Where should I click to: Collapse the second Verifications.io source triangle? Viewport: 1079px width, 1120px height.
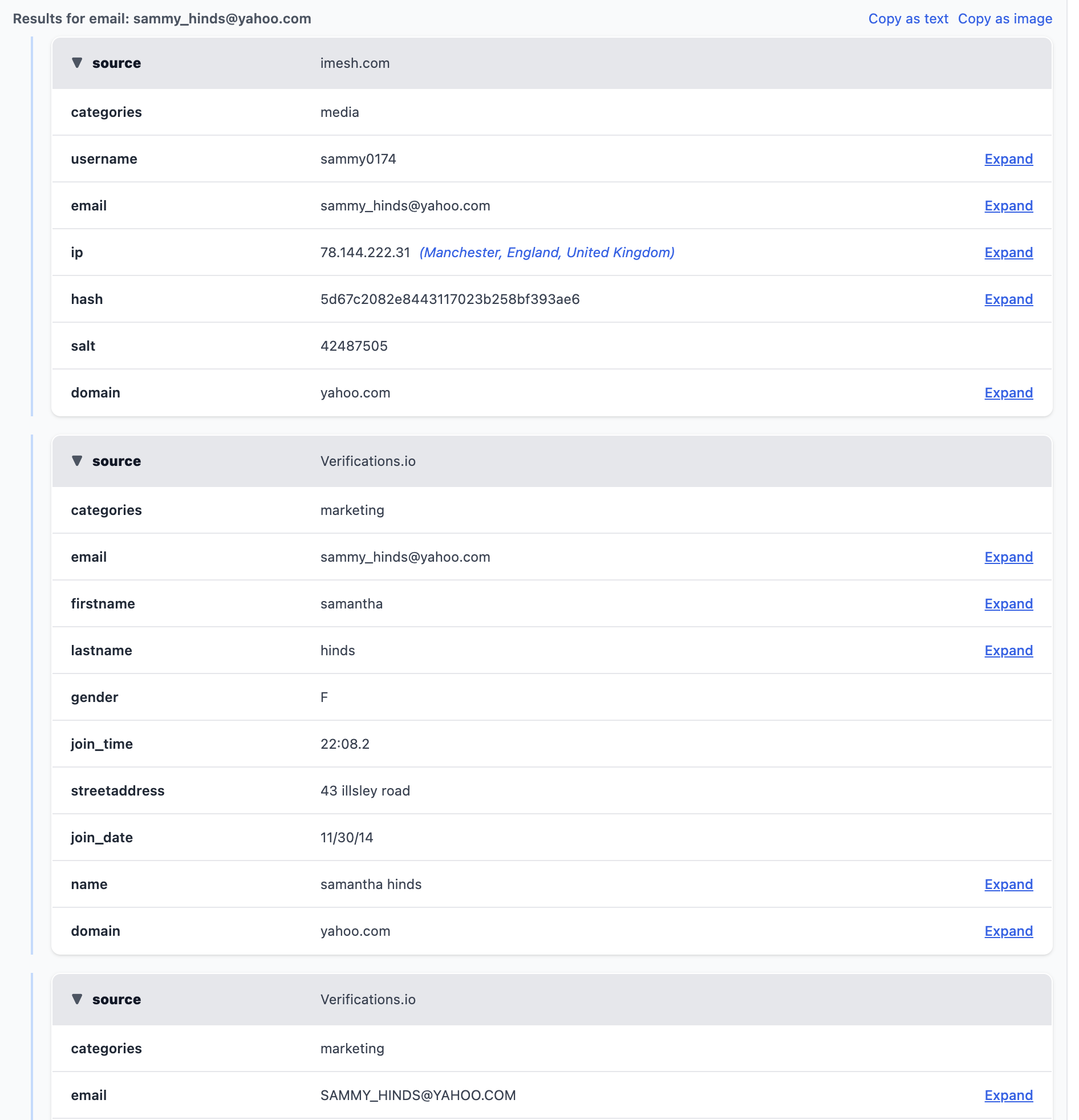(77, 1000)
